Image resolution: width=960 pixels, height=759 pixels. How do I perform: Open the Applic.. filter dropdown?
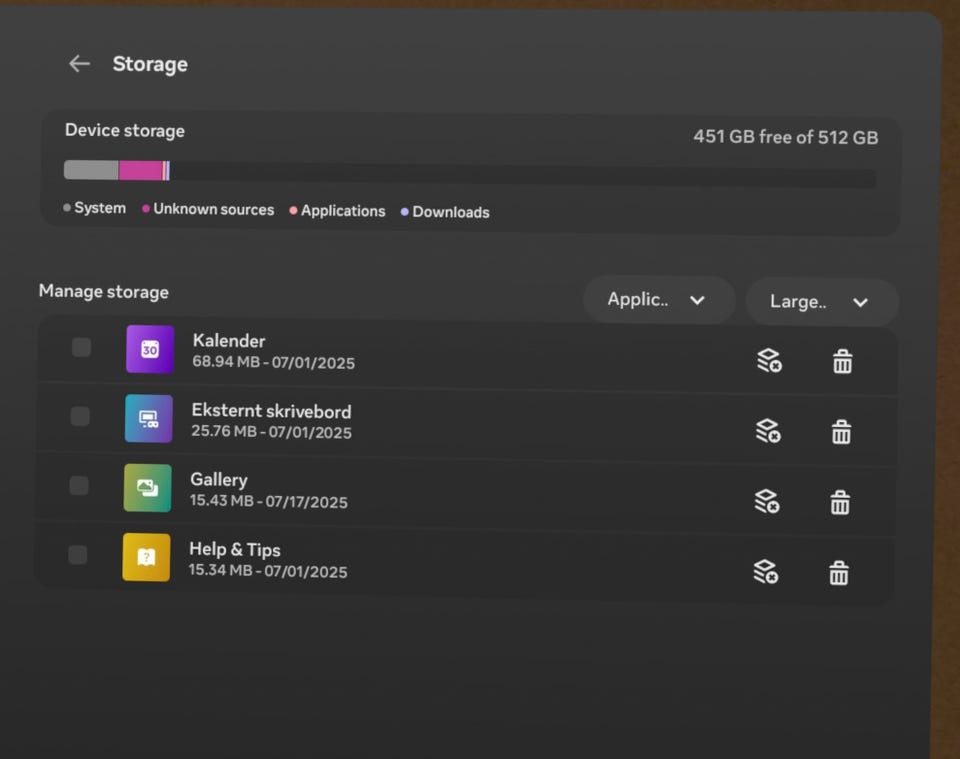coord(658,300)
